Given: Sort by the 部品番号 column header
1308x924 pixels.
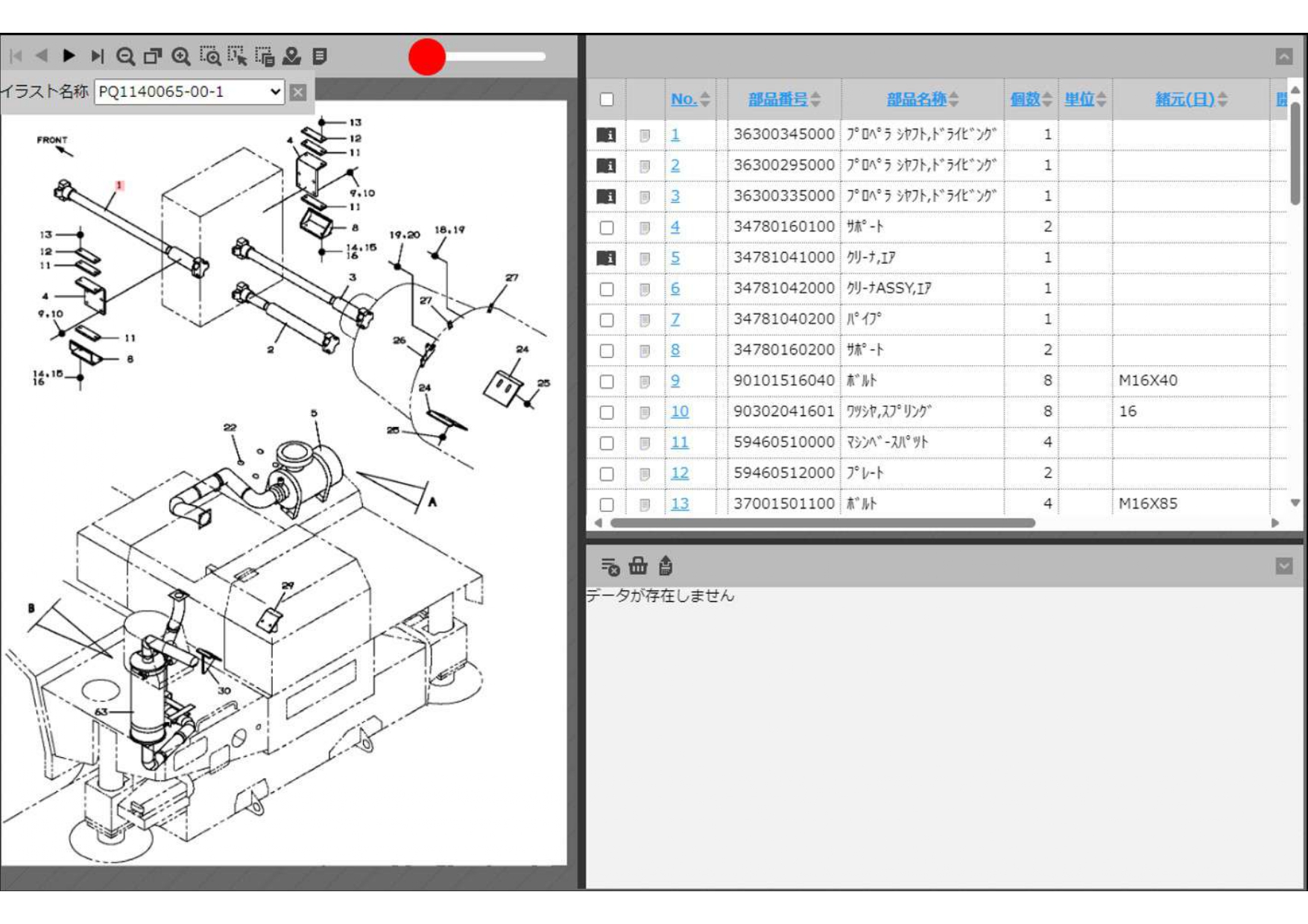Looking at the screenshot, I should [778, 99].
